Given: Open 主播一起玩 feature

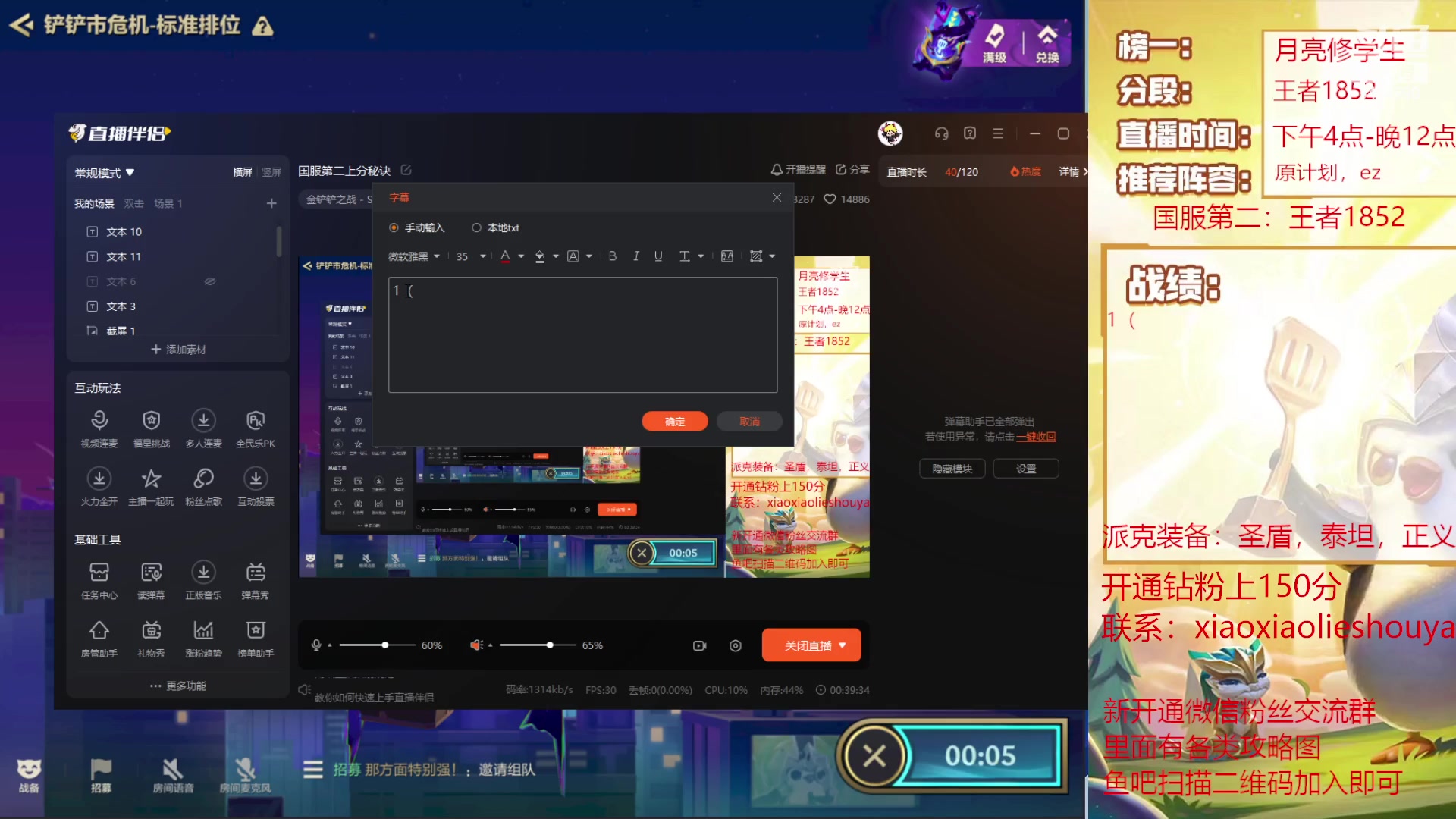Looking at the screenshot, I should 151,487.
